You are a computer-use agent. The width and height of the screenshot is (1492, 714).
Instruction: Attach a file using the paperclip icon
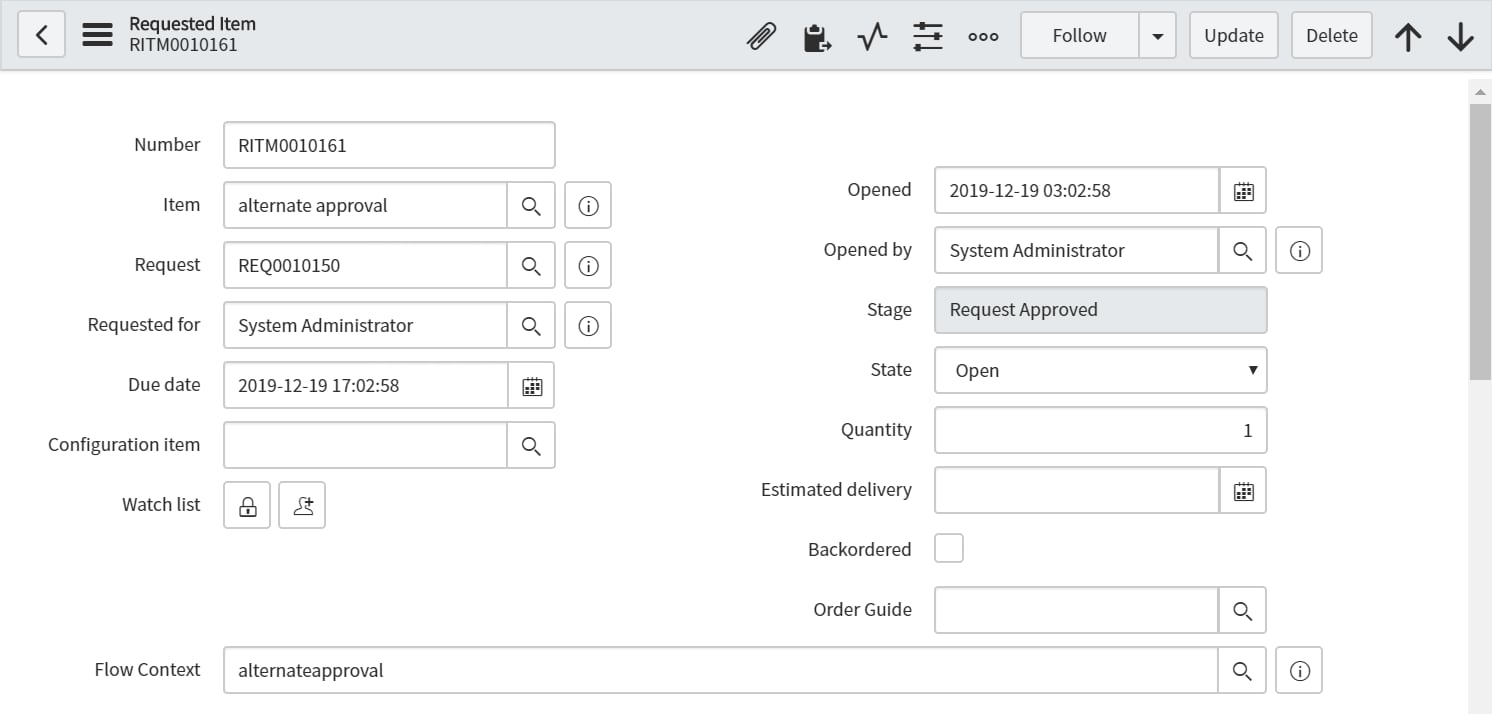coord(761,35)
